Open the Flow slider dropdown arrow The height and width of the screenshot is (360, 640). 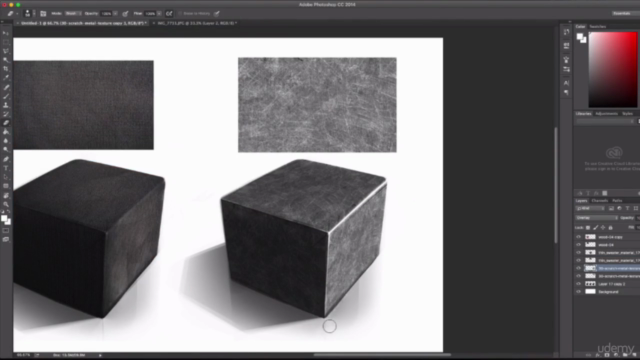tap(159, 13)
